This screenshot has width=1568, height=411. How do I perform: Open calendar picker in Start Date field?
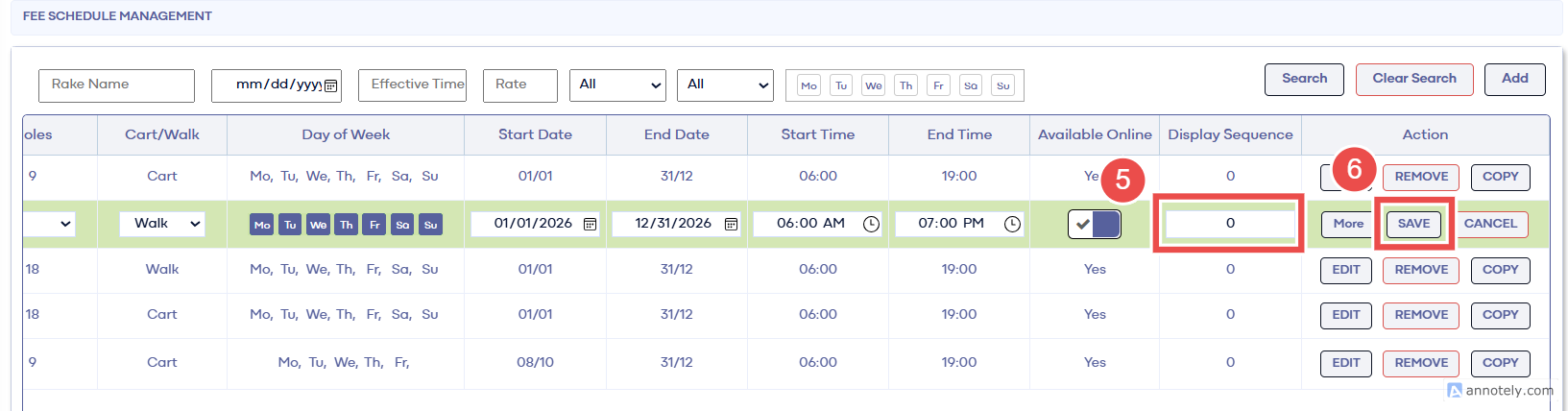590,224
